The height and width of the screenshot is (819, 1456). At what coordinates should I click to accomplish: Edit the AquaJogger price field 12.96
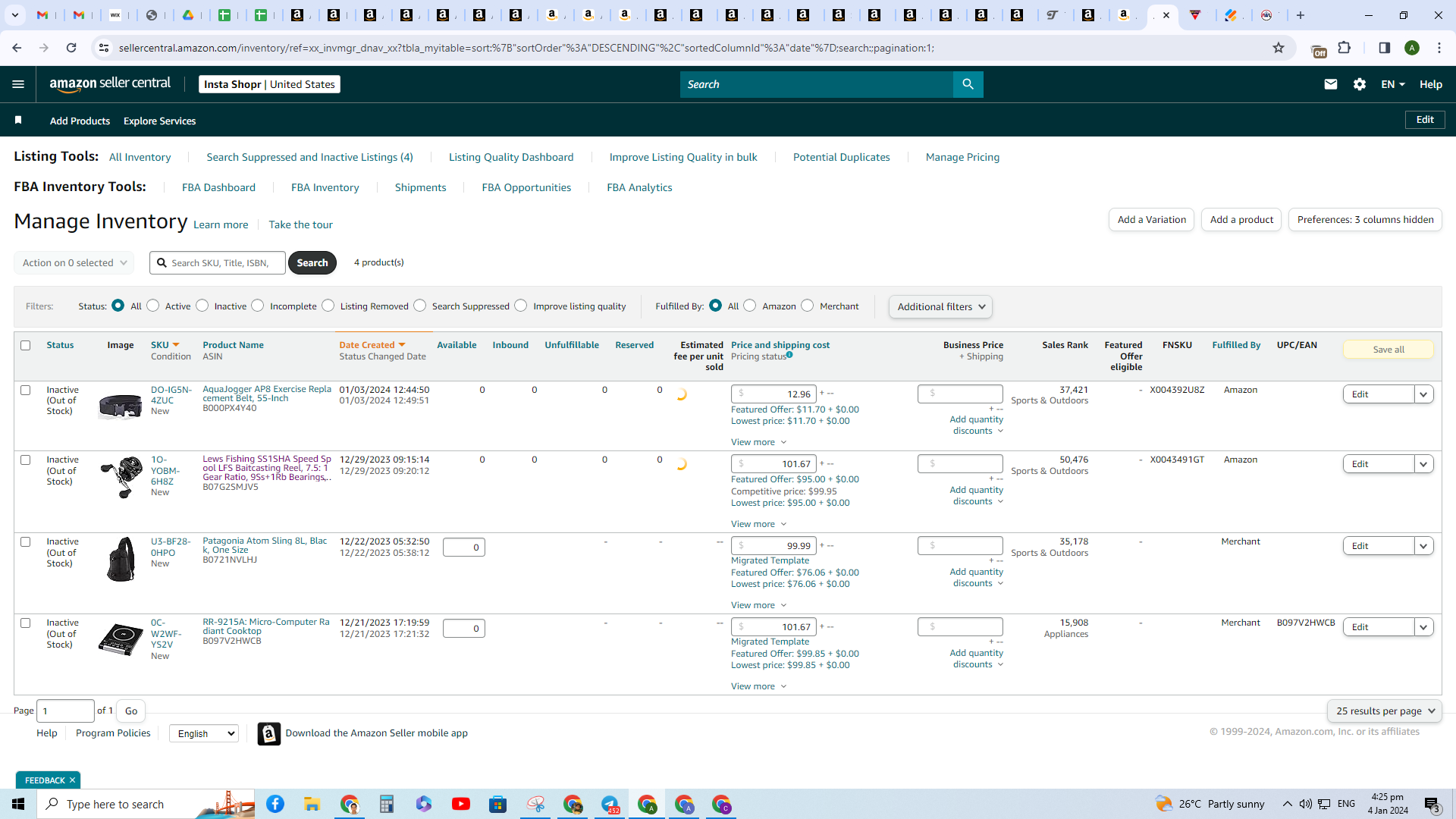(x=773, y=394)
